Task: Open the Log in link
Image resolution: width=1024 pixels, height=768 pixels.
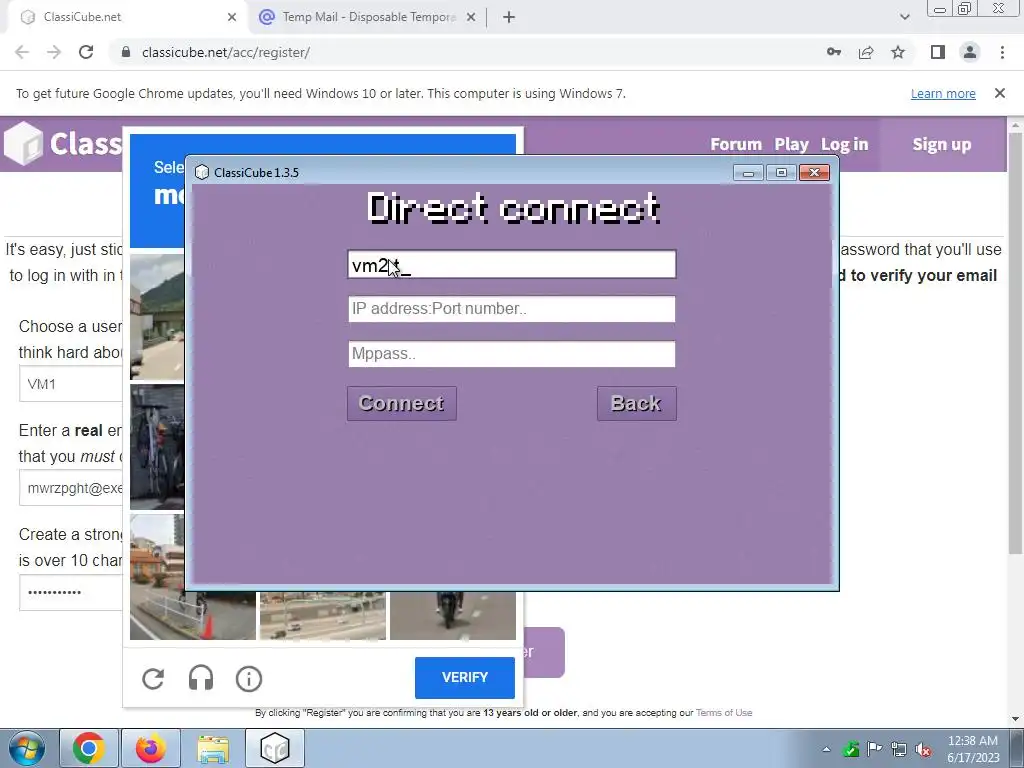Action: click(x=844, y=144)
